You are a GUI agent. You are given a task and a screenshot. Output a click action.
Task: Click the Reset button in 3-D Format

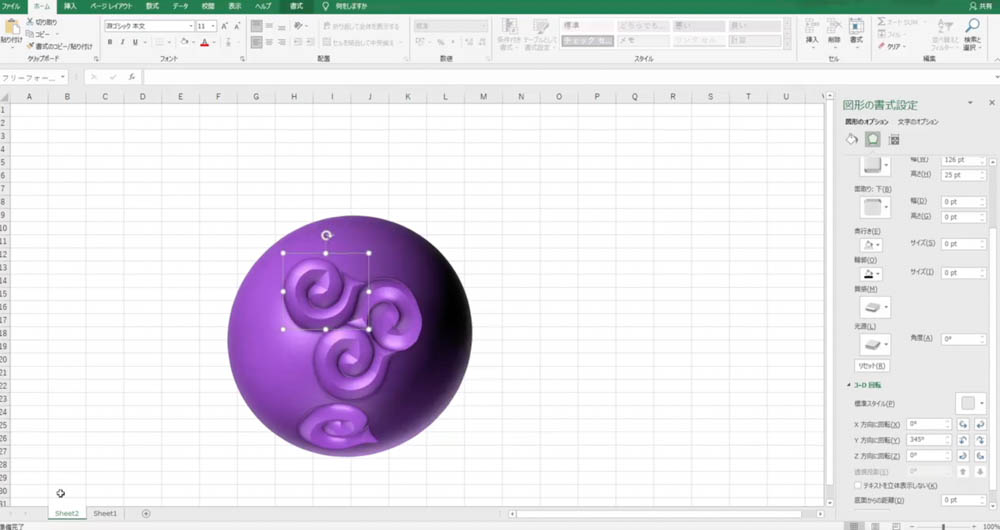tap(871, 366)
